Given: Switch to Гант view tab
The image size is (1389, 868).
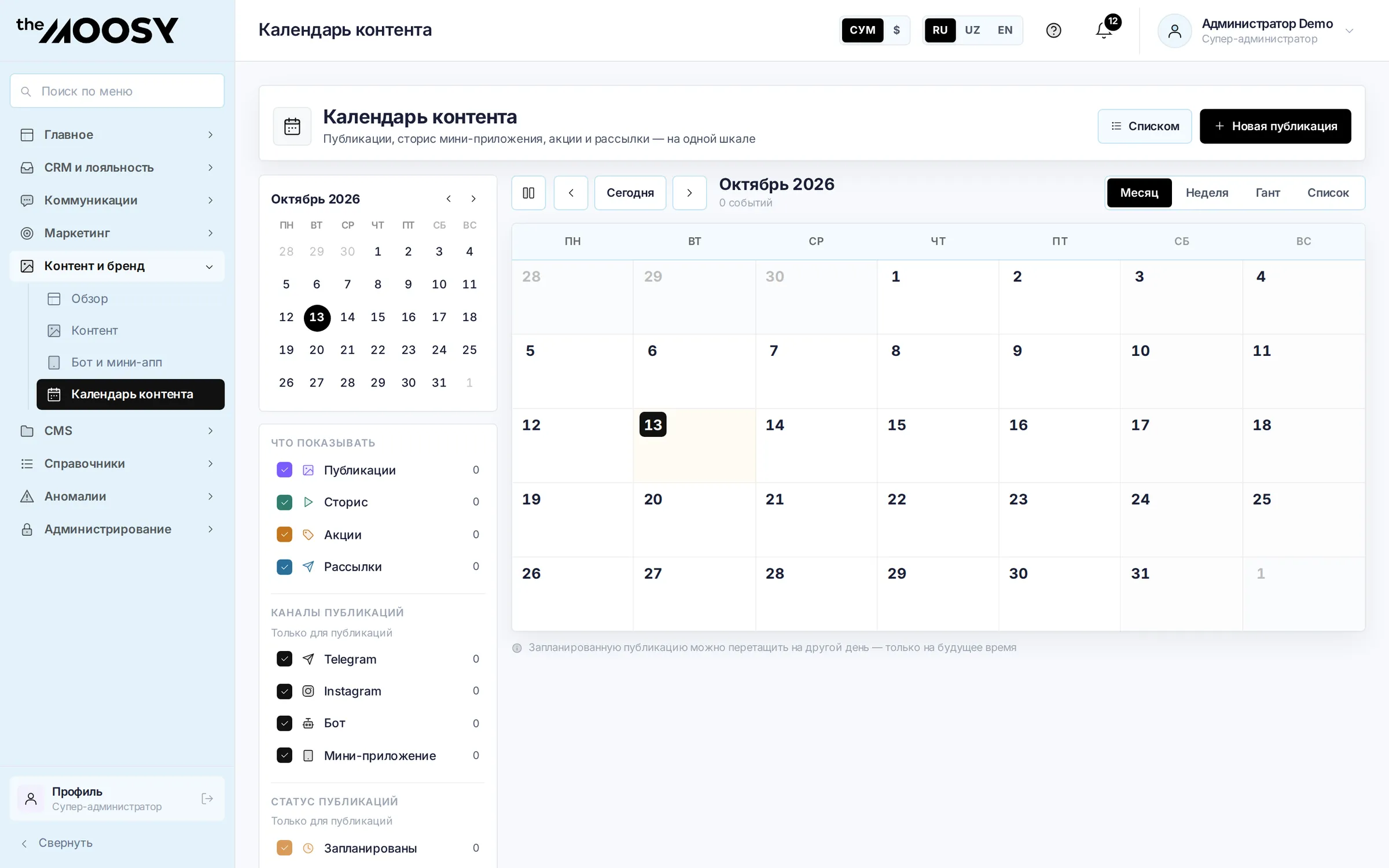Looking at the screenshot, I should [1267, 193].
